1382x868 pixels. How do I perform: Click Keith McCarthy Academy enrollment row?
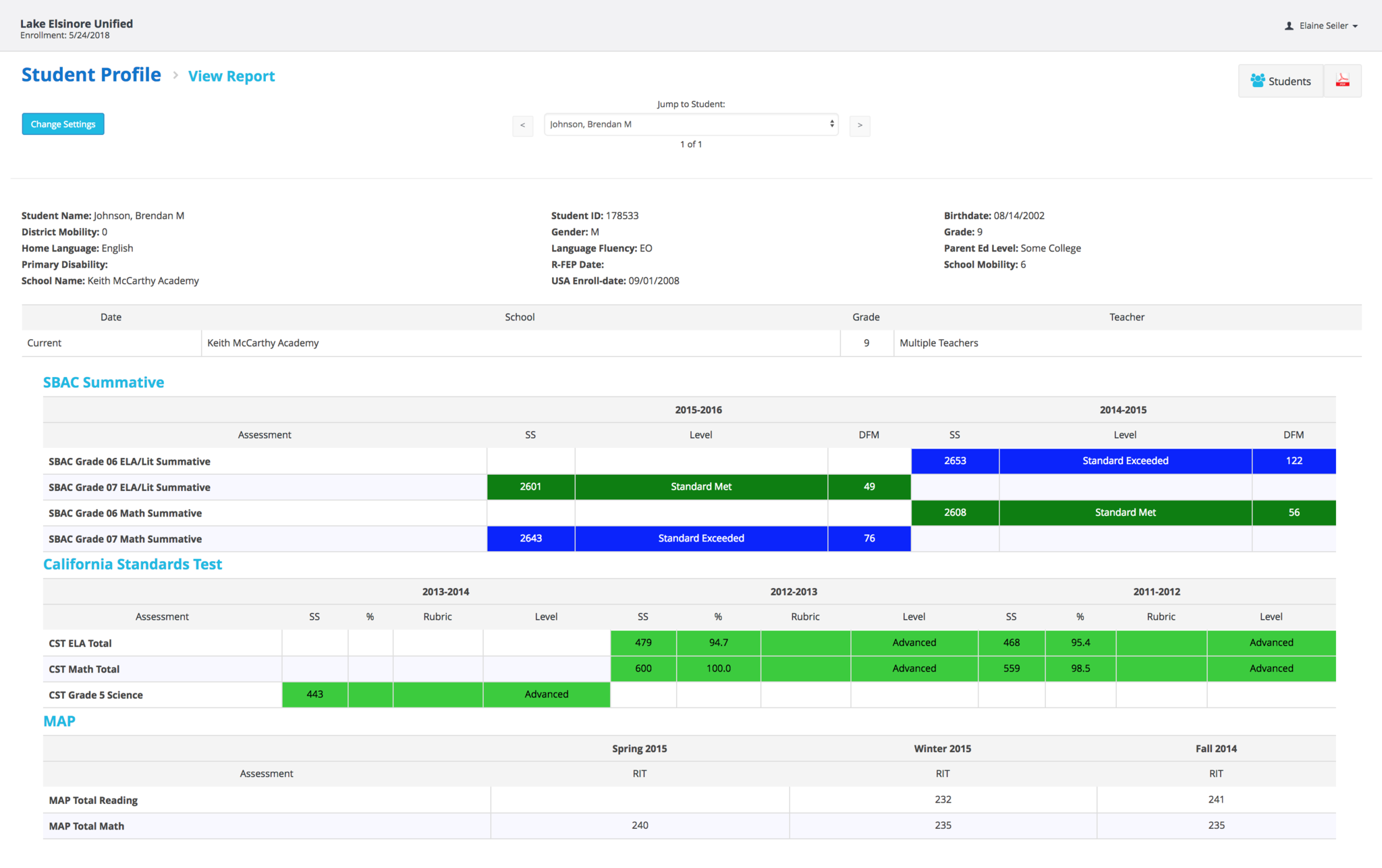[262, 343]
